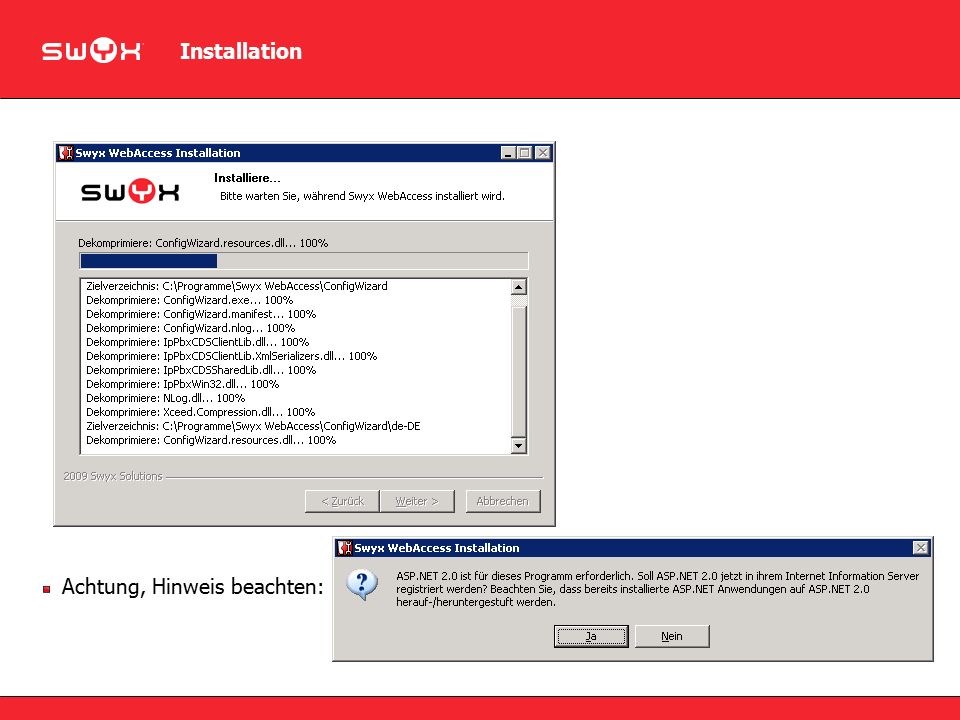Click the < Zurück button
Screen dimensions: 960x720
click(x=342, y=501)
